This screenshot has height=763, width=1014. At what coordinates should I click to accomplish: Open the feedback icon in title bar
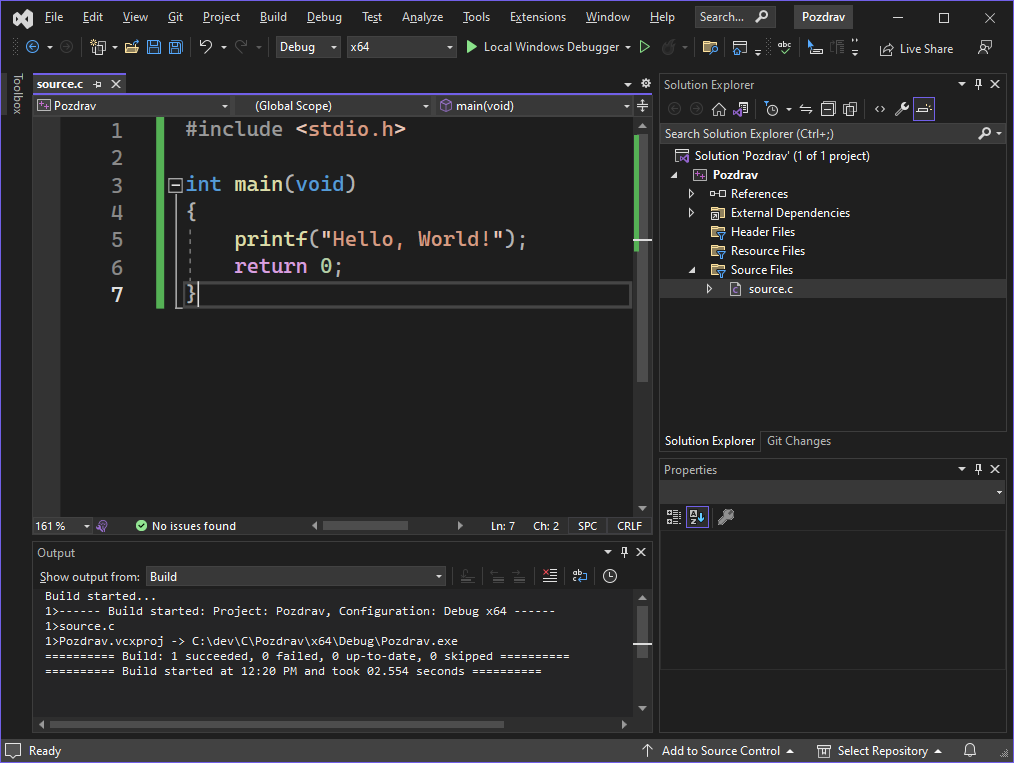(984, 47)
